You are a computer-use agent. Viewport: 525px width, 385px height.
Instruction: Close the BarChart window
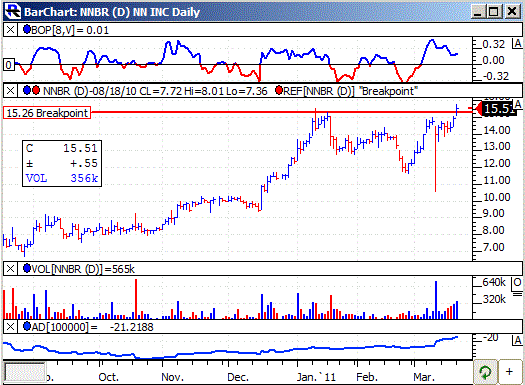pos(512,11)
